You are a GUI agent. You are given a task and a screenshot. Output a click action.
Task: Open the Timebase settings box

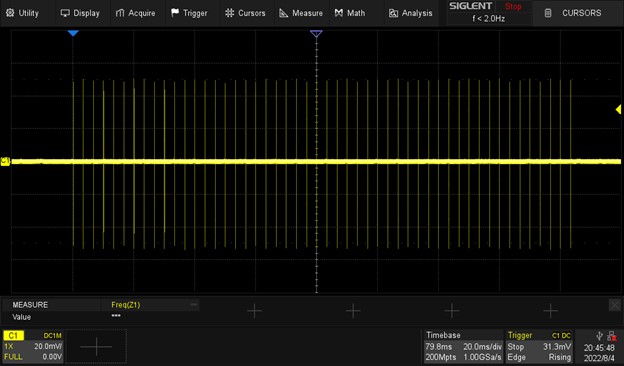pyautogui.click(x=463, y=346)
